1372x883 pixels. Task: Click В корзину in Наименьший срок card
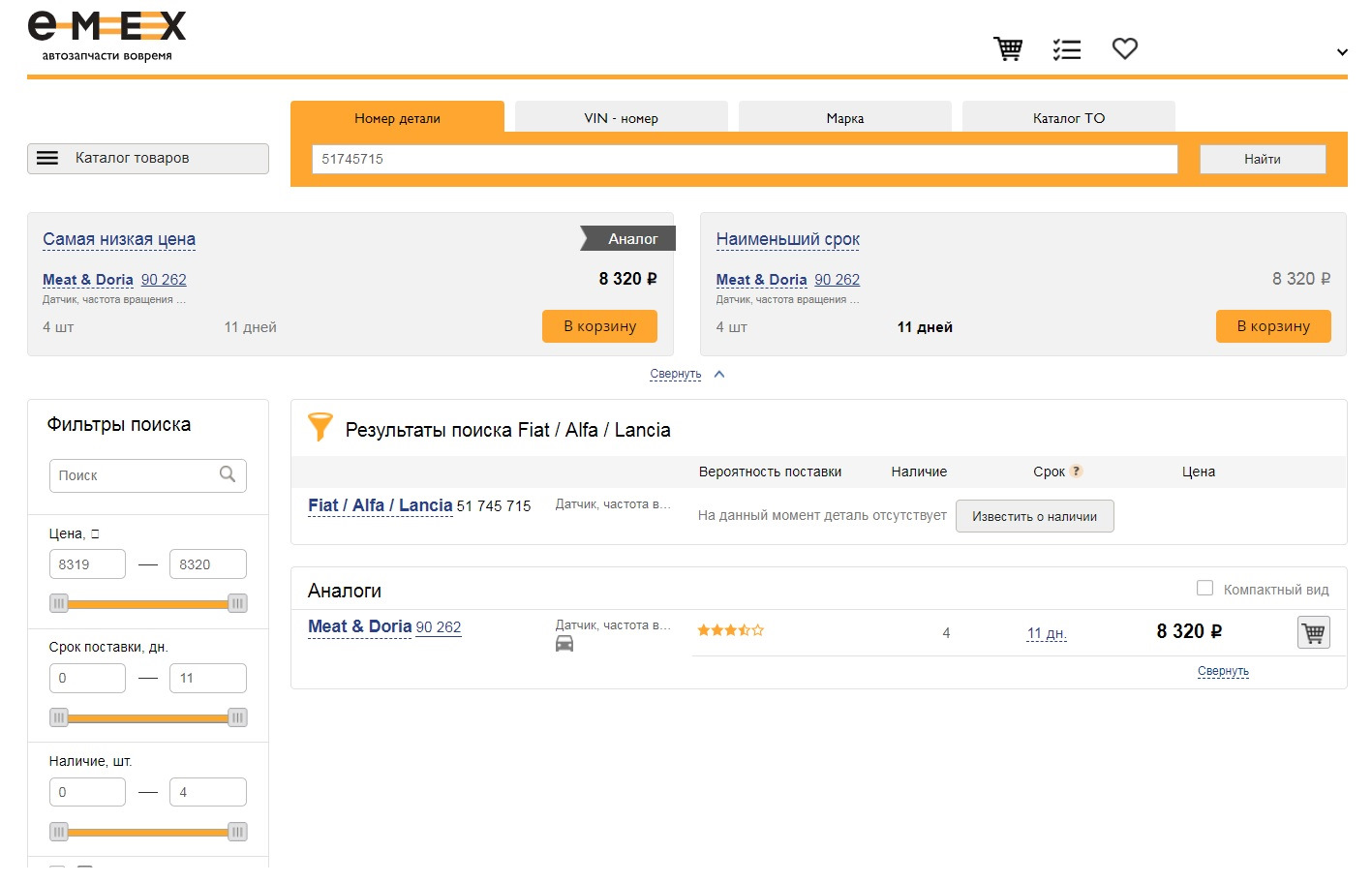tap(1273, 326)
